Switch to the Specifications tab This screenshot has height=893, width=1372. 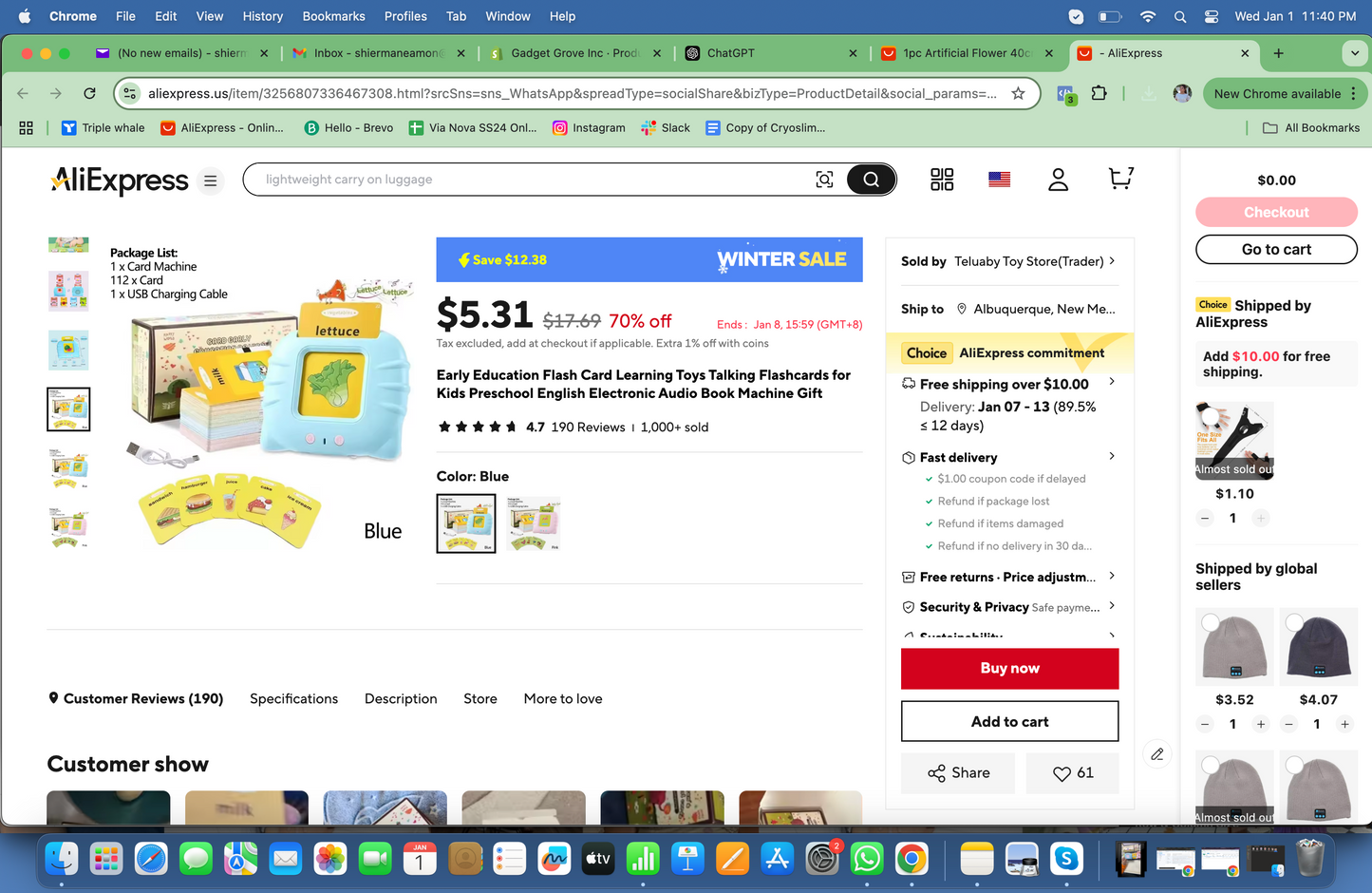[293, 698]
